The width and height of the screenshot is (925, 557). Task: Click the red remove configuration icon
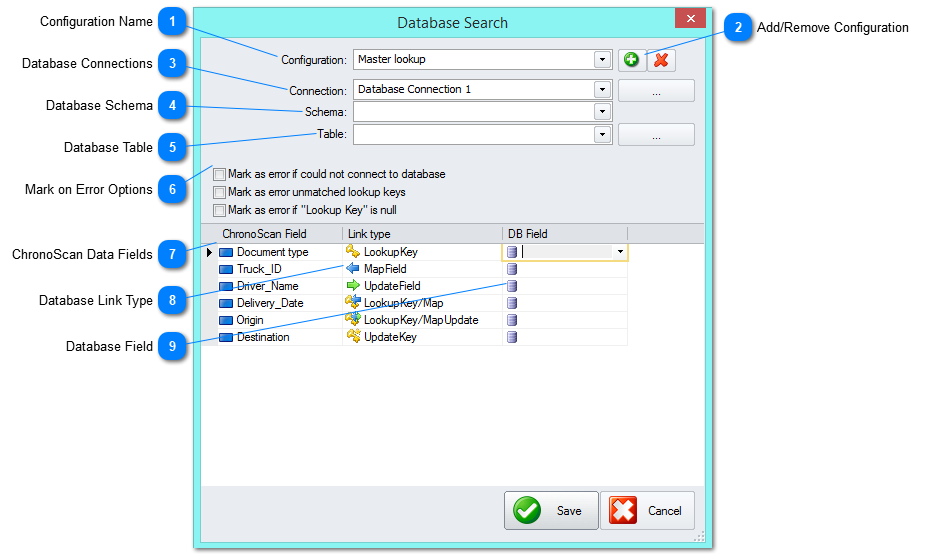pyautogui.click(x=661, y=60)
